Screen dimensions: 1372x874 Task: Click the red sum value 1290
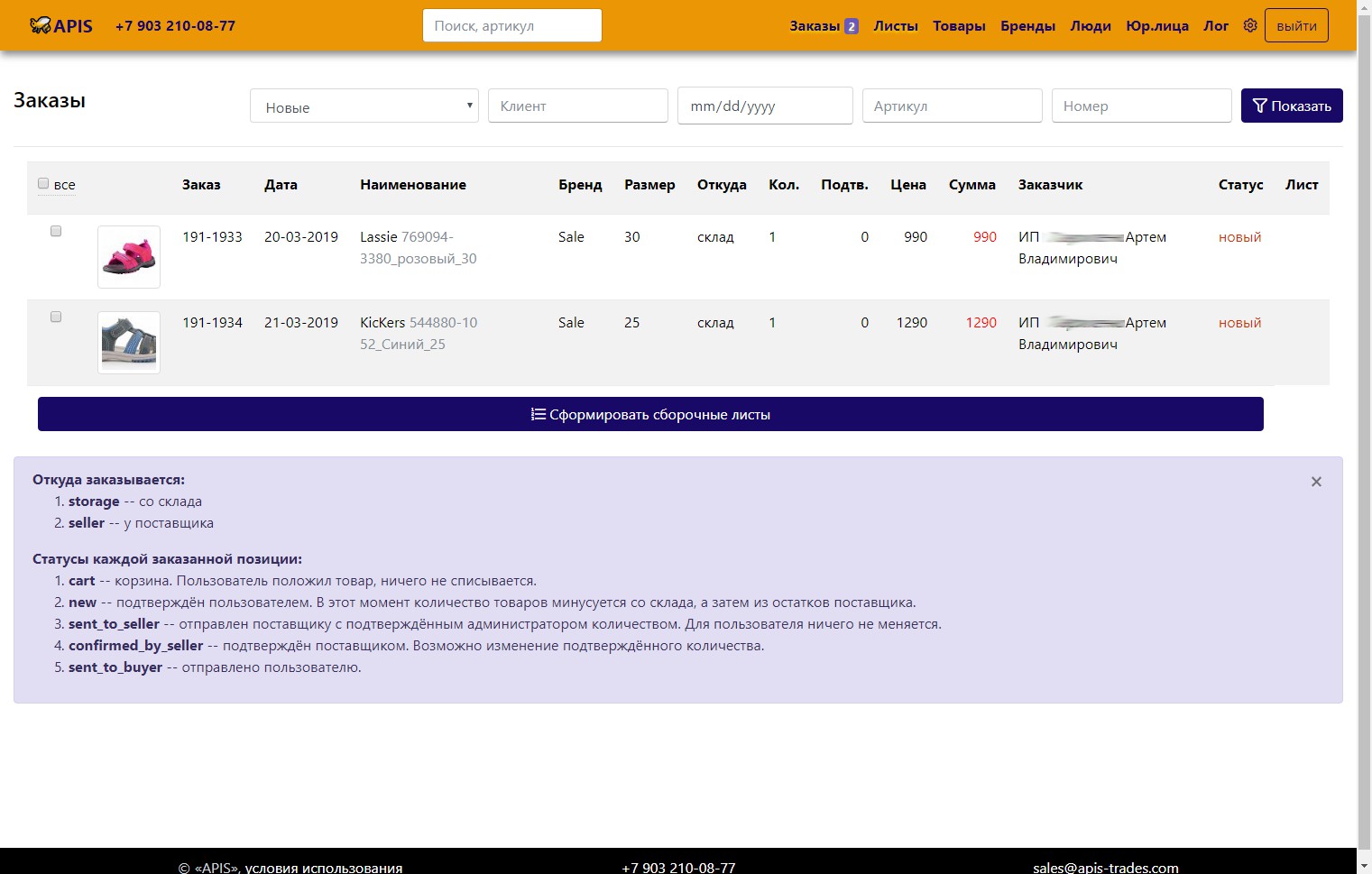(981, 323)
